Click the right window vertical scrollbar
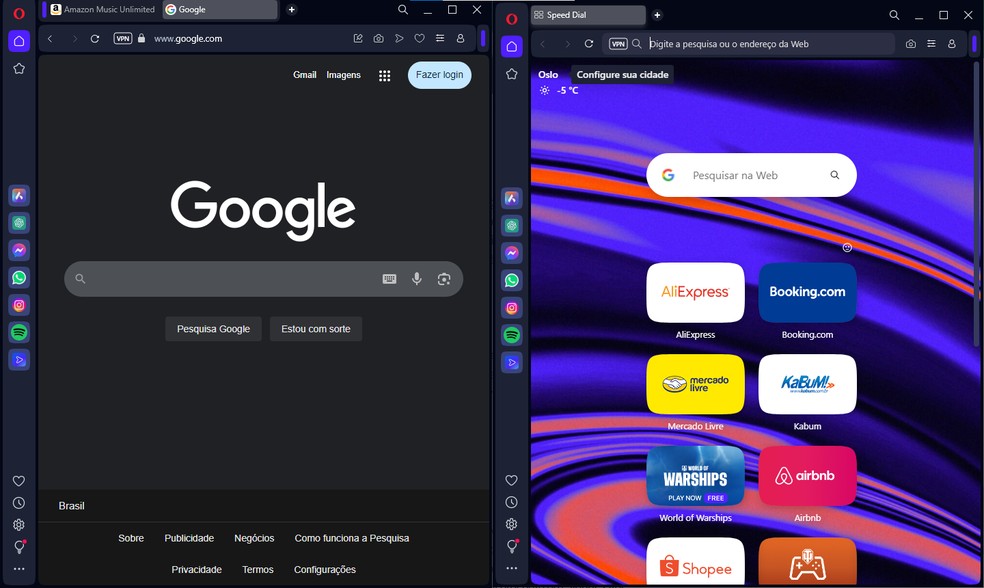The width and height of the screenshot is (984, 588). tap(976, 204)
